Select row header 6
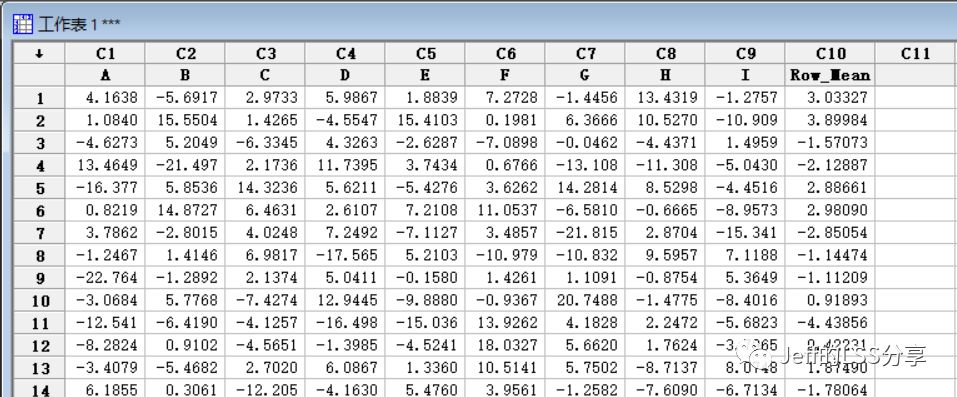This screenshot has height=397, width=957. coord(39,211)
